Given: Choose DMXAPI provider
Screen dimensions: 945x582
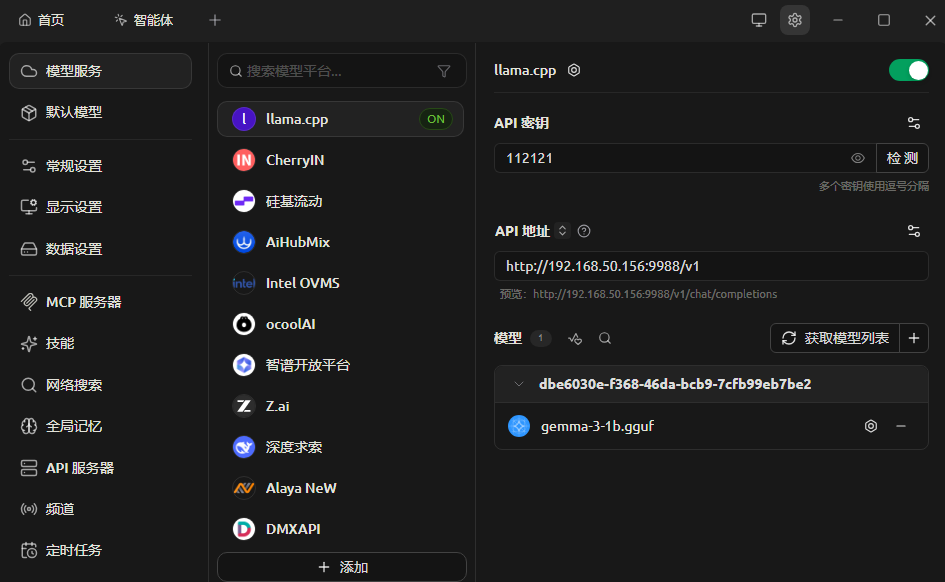Looking at the screenshot, I should click(341, 529).
